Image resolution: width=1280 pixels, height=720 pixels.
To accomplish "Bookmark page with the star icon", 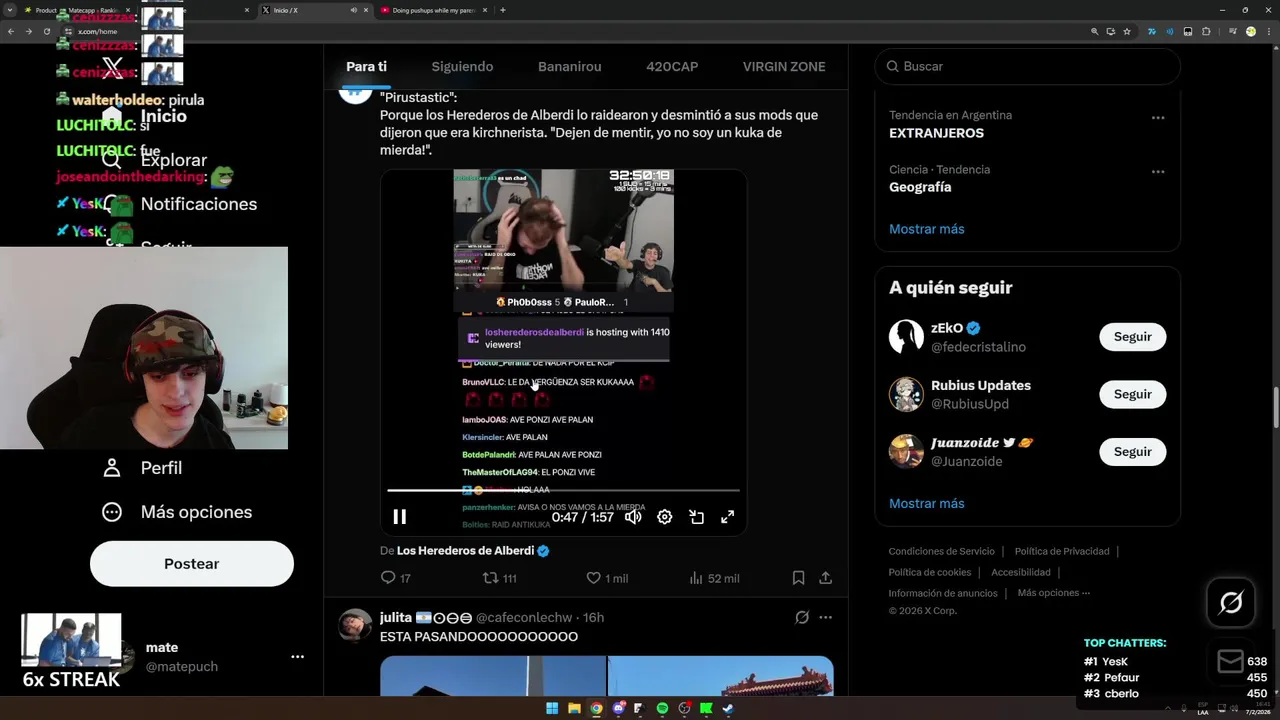I will 1127,31.
